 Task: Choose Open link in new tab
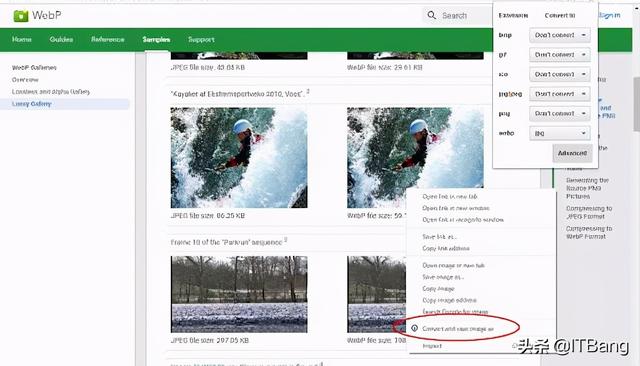point(449,197)
